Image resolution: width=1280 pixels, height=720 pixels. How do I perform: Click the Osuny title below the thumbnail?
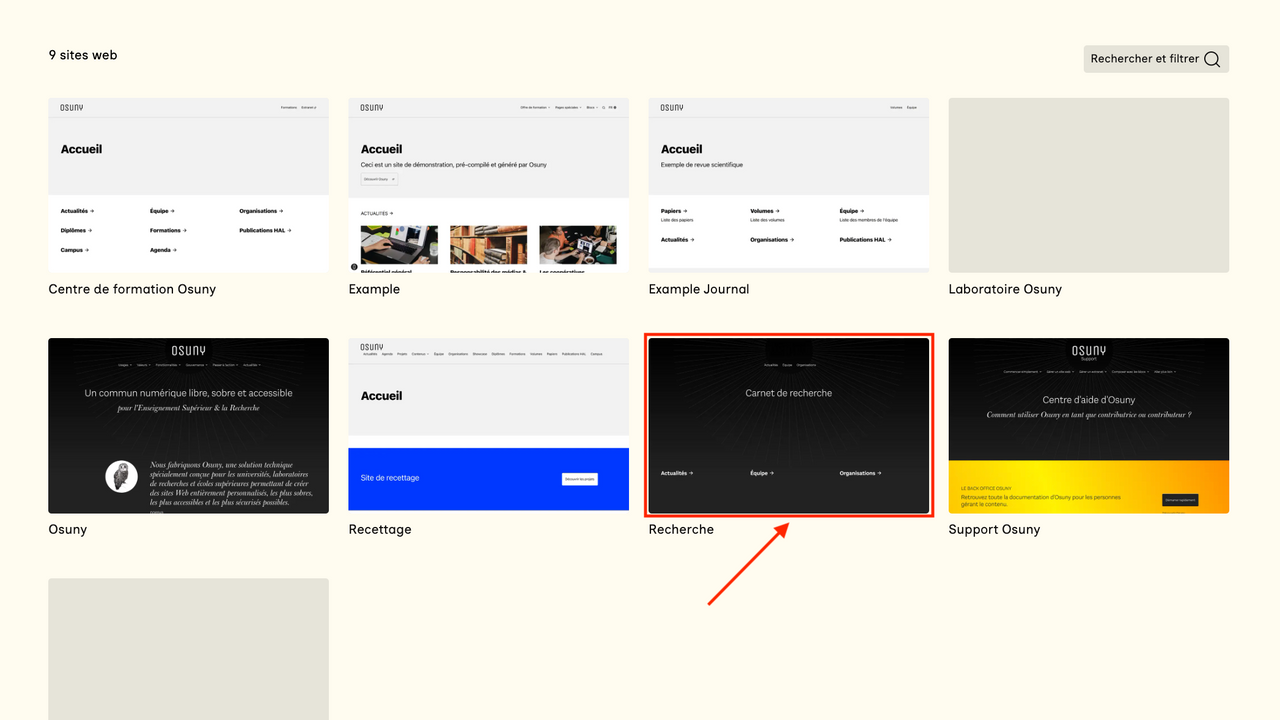click(x=68, y=529)
